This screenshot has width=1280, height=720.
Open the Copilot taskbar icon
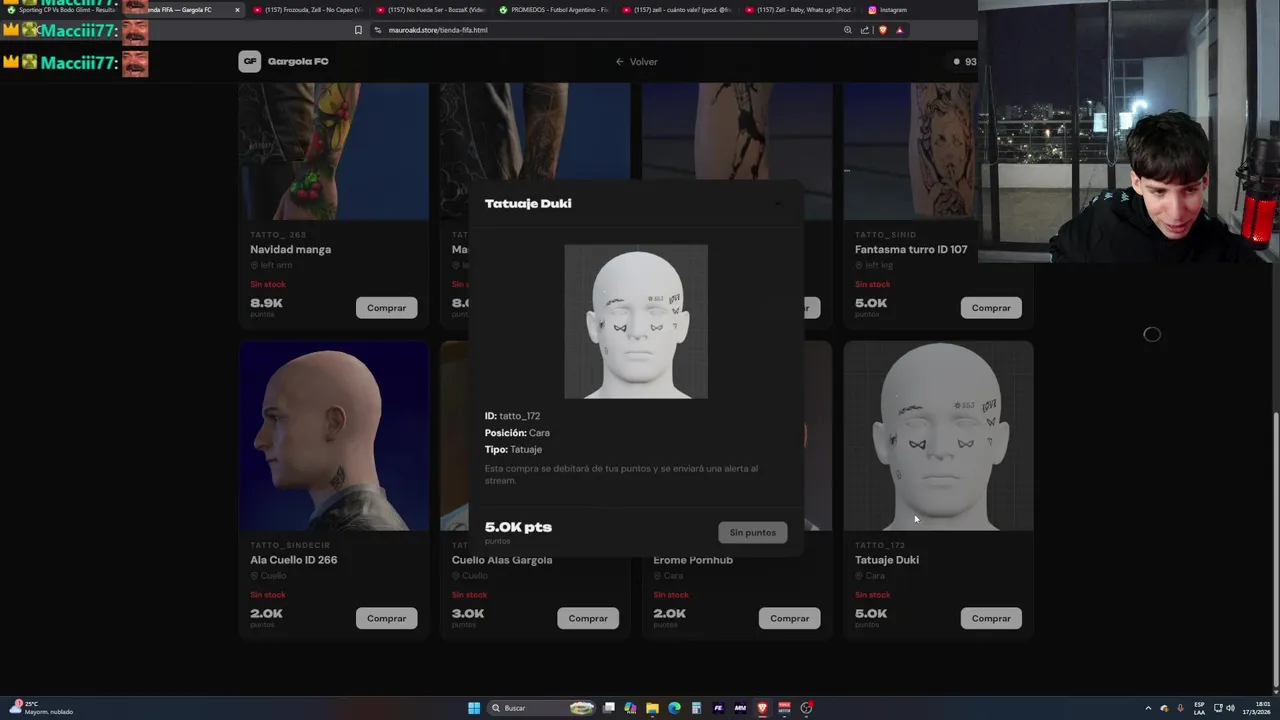pos(630,708)
